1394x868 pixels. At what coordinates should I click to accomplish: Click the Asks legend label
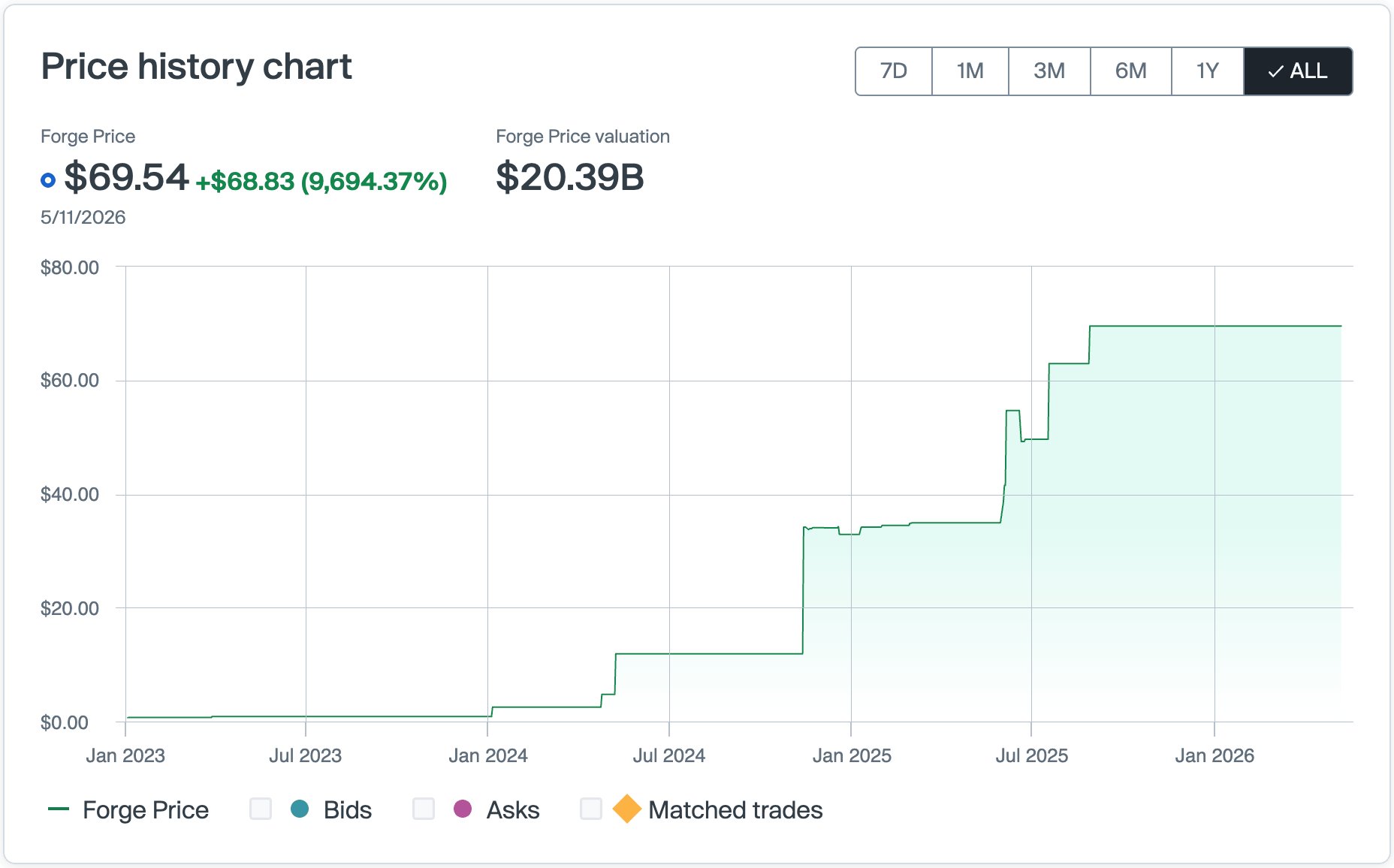point(513,810)
